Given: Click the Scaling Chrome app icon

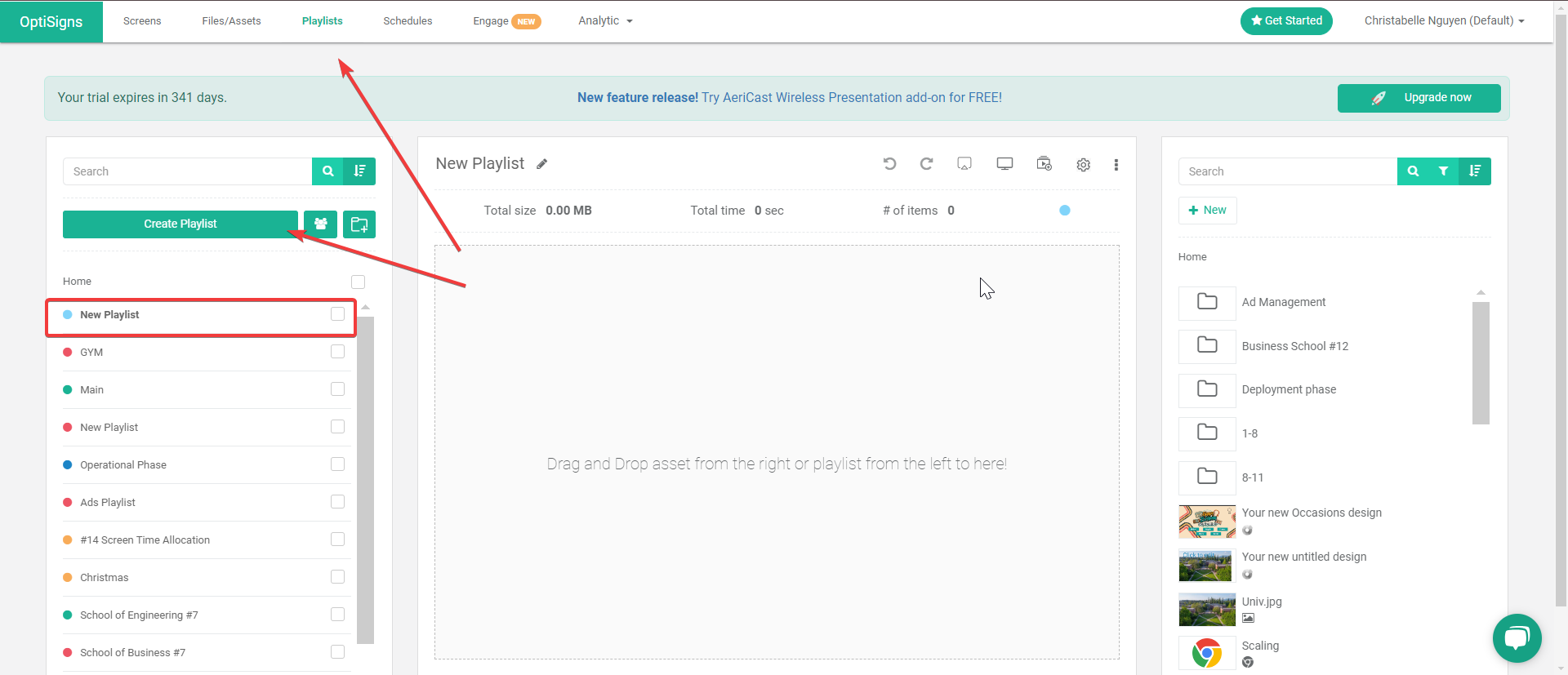Looking at the screenshot, I should (1207, 653).
